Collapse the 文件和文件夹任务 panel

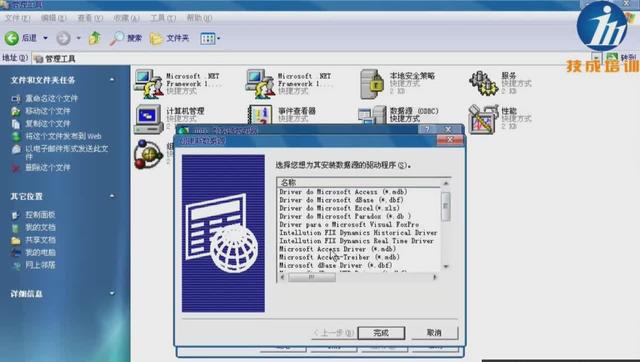pyautogui.click(x=112, y=80)
